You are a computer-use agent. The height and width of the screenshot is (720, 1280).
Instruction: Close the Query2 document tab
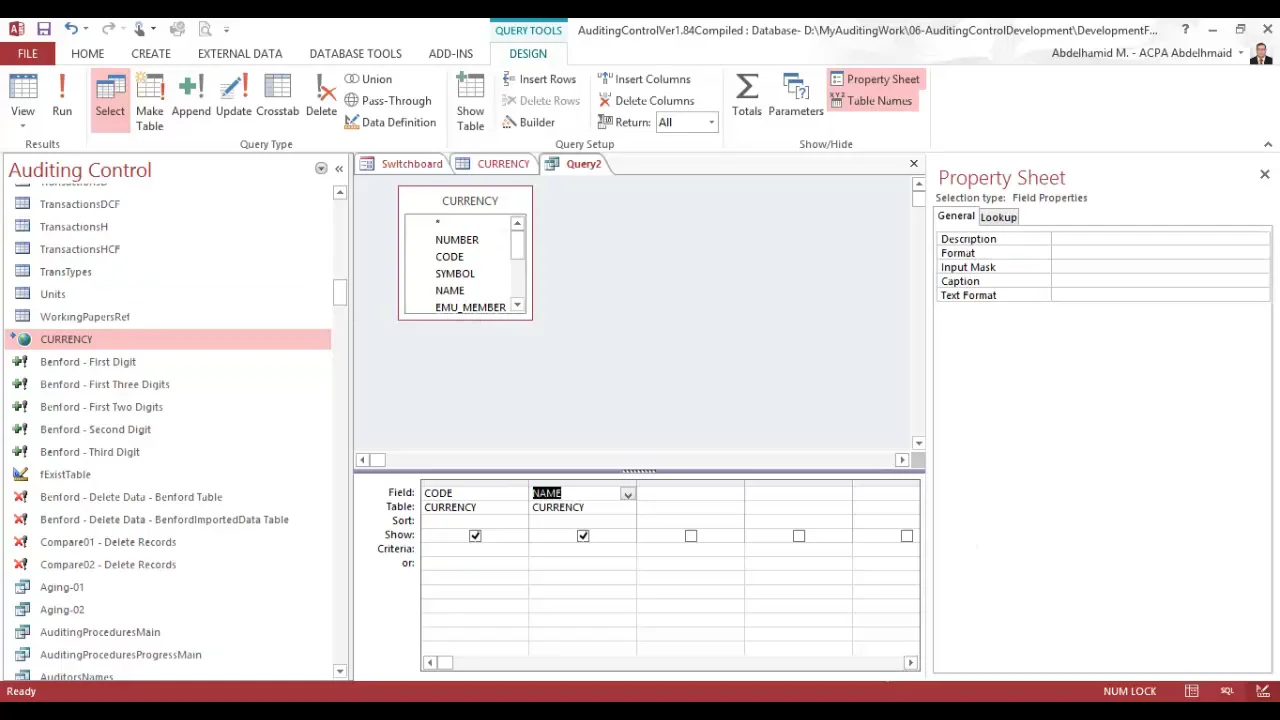(913, 164)
